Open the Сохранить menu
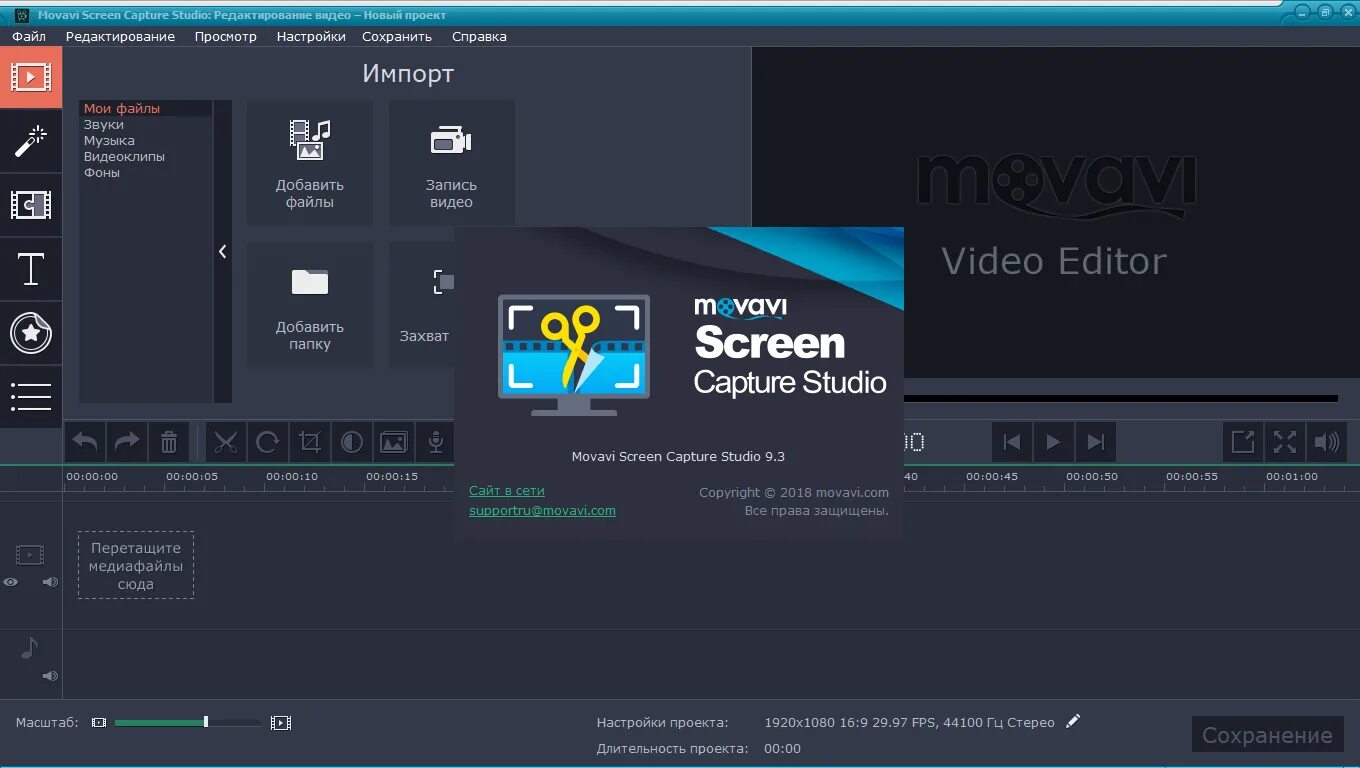The height and width of the screenshot is (768, 1360). (x=397, y=36)
